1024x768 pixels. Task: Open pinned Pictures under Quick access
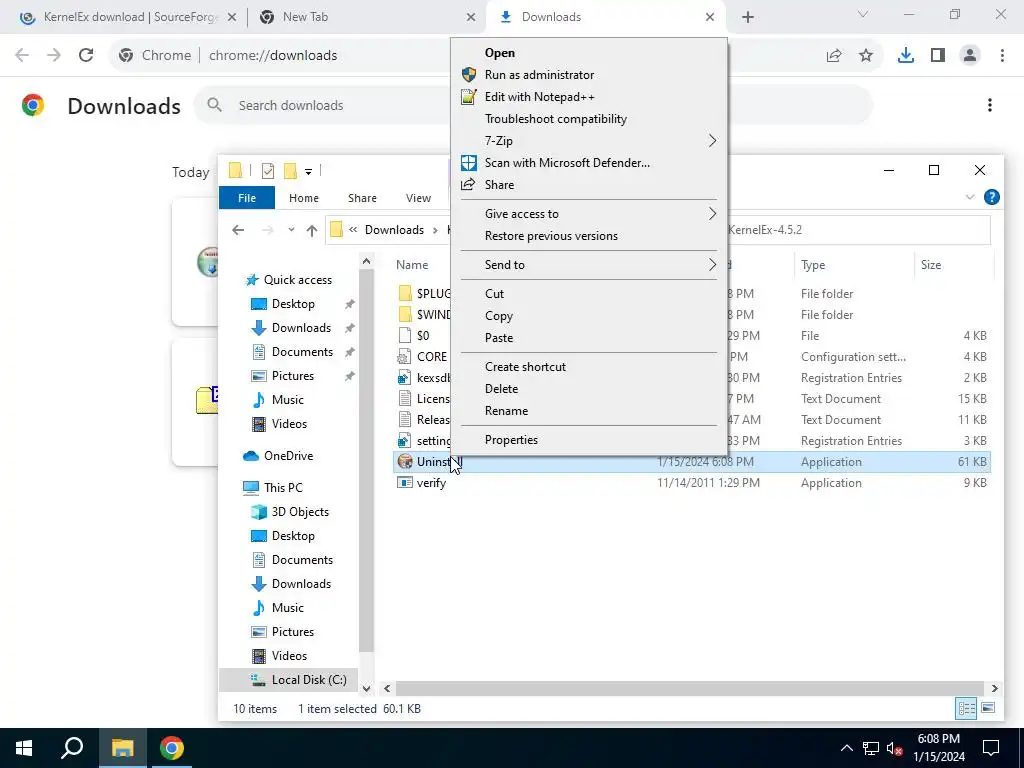293,376
